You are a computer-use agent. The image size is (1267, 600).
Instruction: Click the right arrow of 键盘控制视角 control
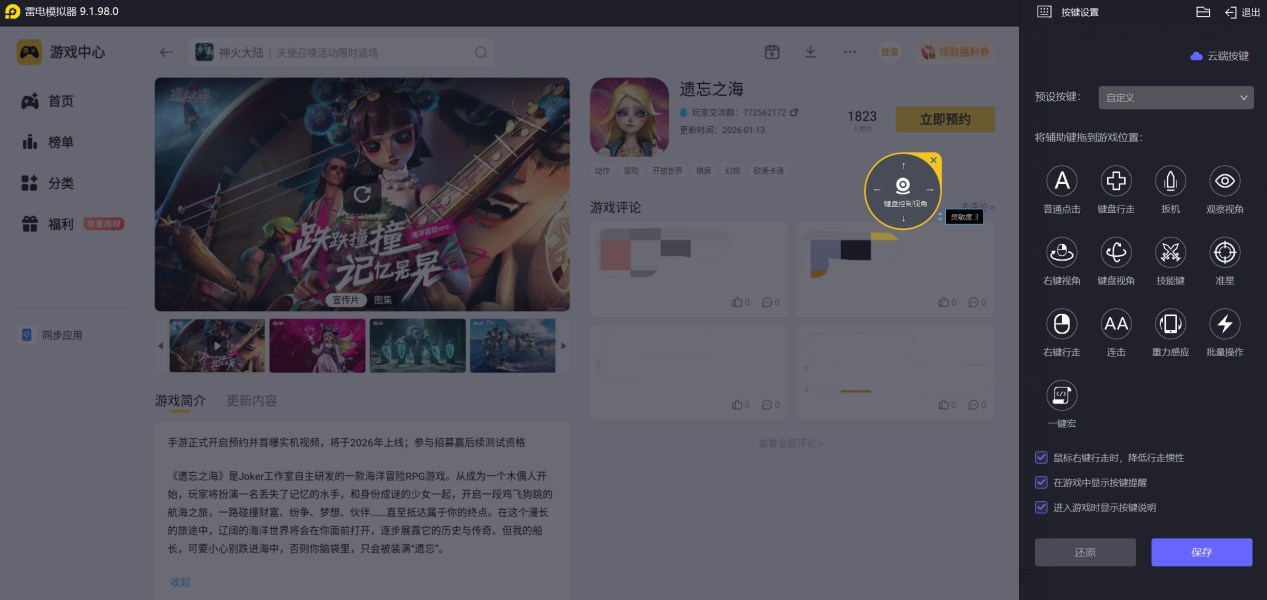click(x=929, y=190)
